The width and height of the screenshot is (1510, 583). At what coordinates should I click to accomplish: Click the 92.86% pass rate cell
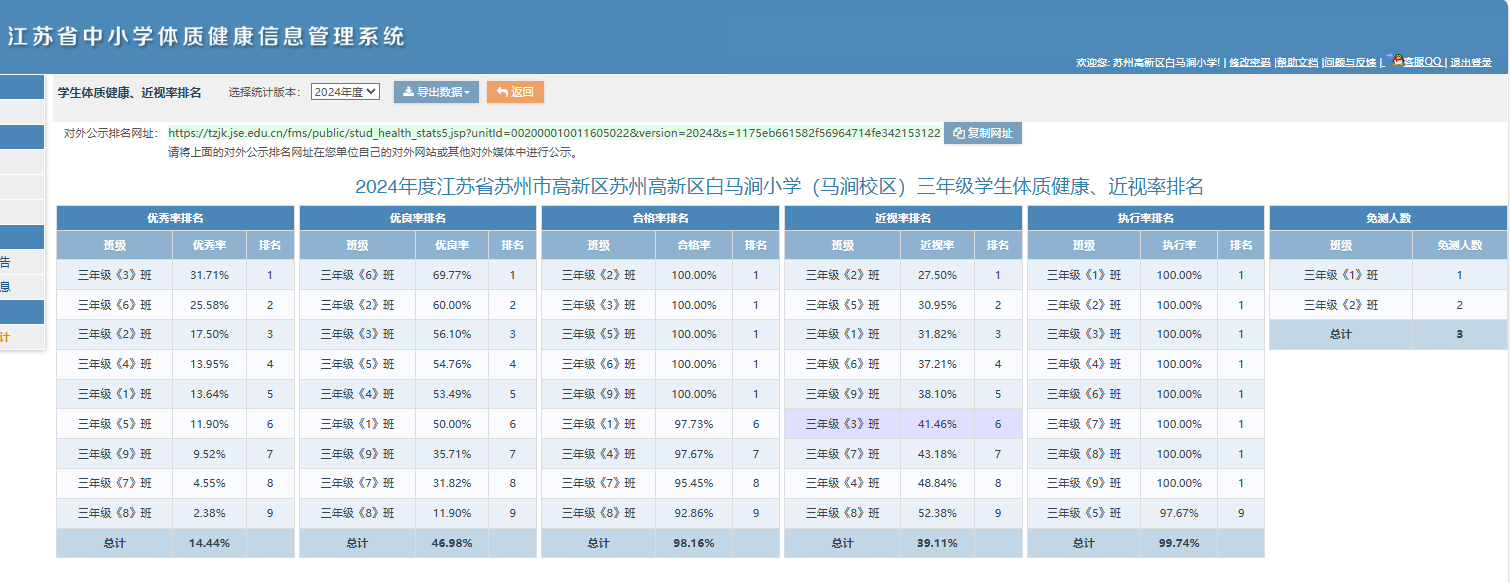pyautogui.click(x=694, y=513)
